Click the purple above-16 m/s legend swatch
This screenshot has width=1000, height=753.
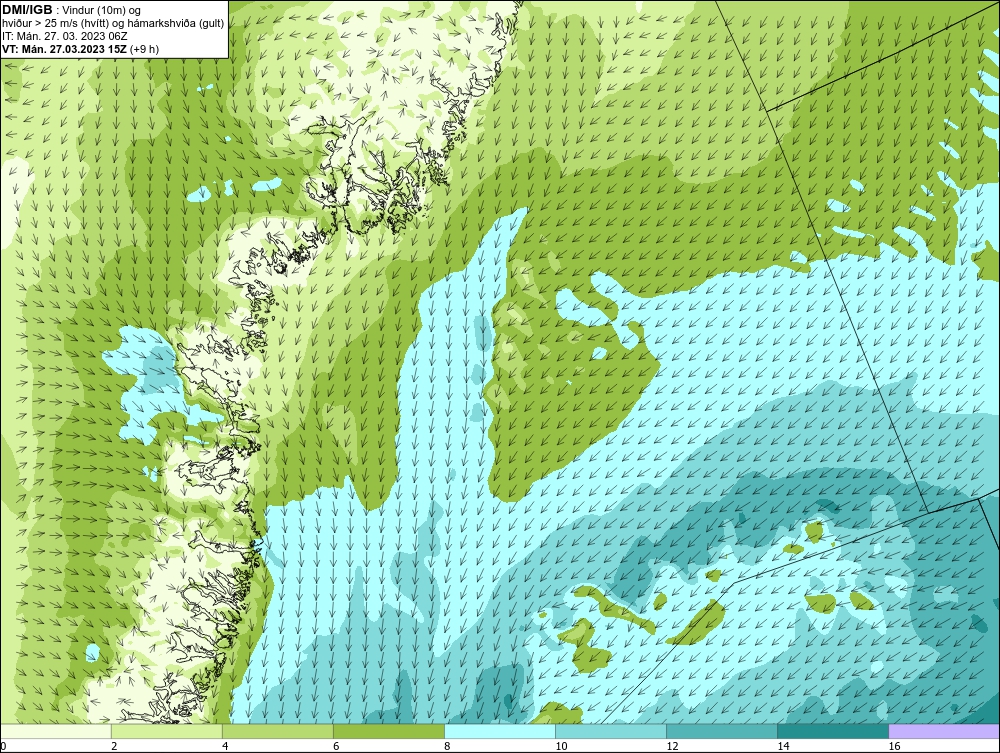point(944,731)
